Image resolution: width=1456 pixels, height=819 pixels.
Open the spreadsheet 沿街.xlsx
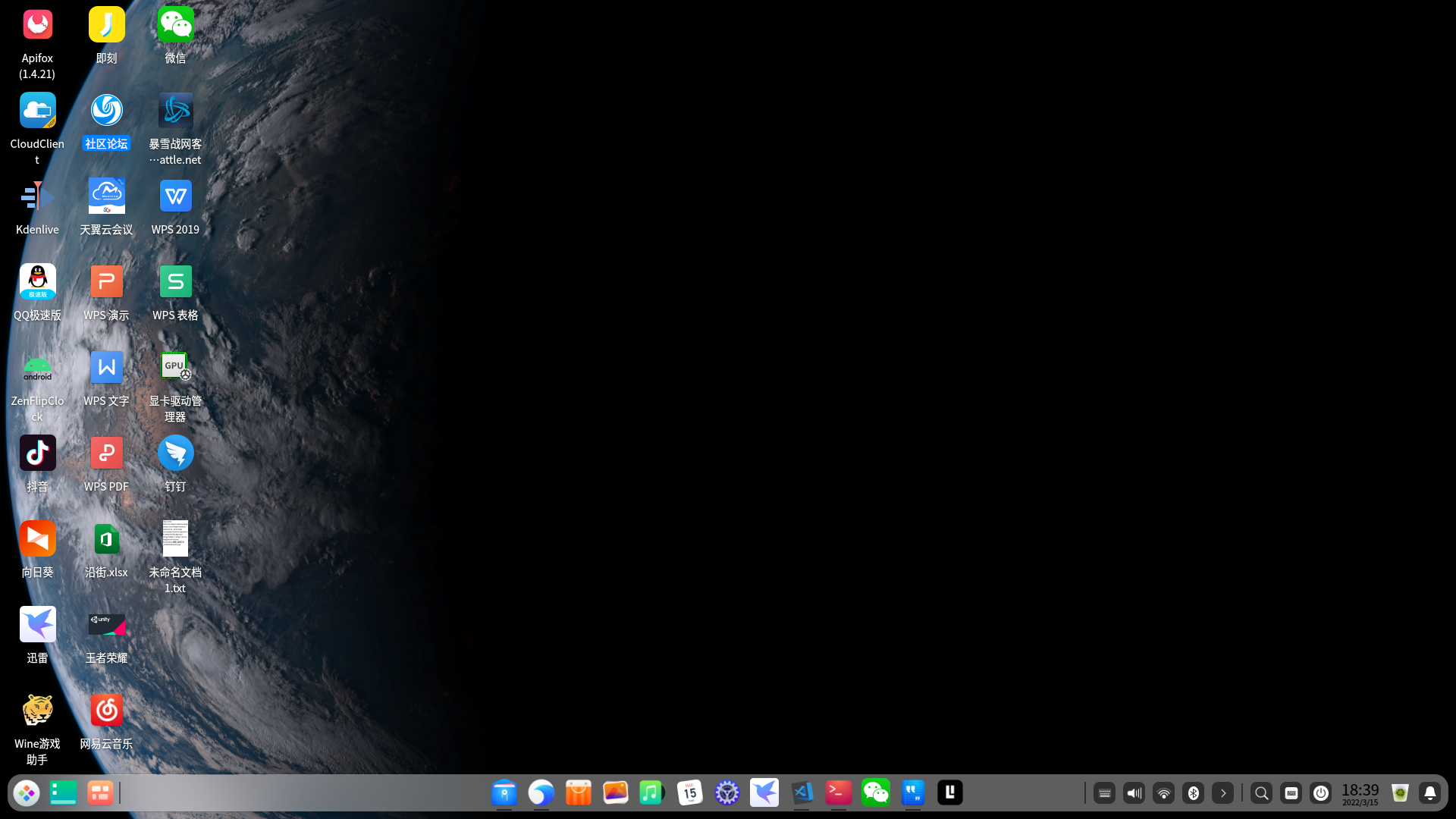pos(106,538)
